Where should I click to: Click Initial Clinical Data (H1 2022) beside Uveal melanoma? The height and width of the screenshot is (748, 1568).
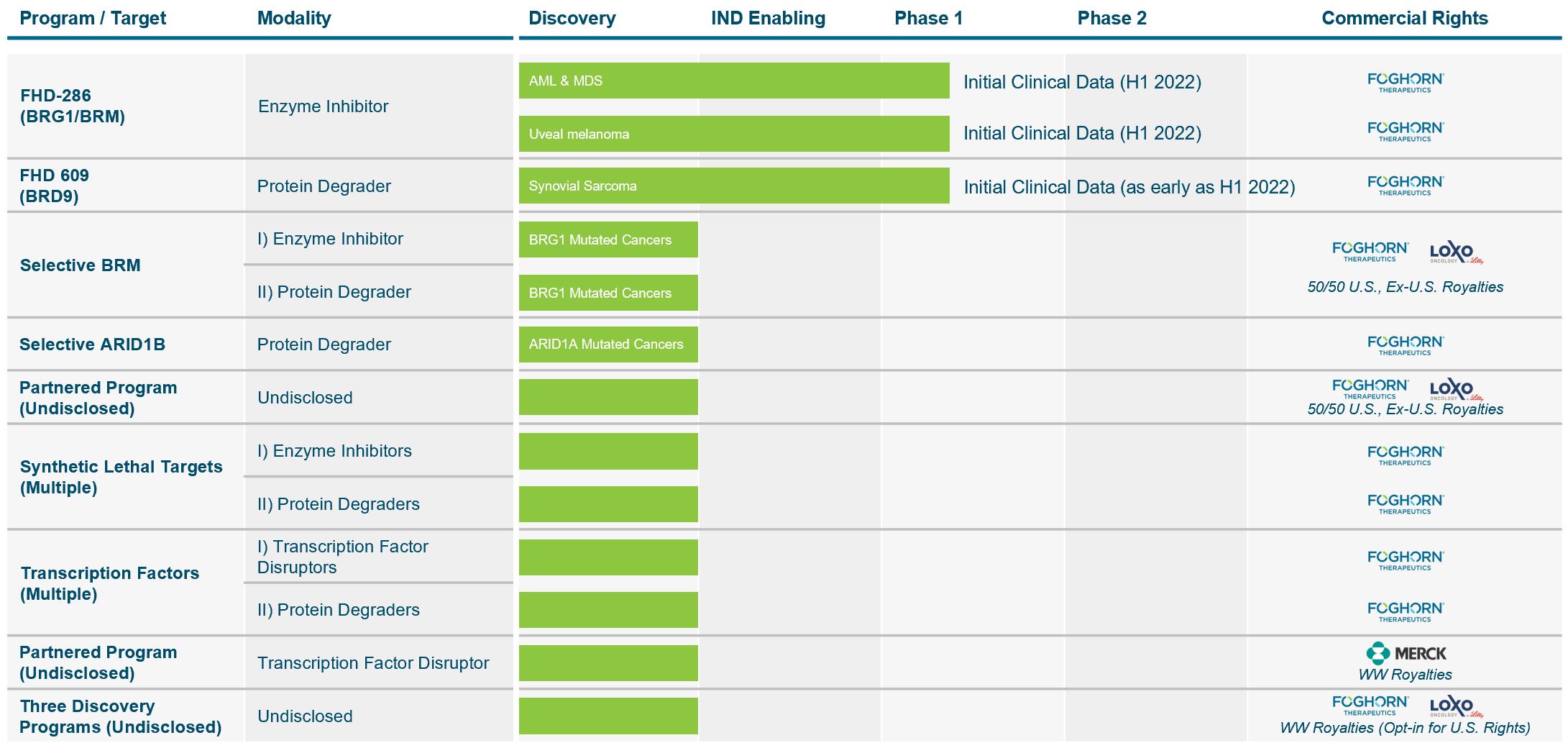click(1082, 133)
